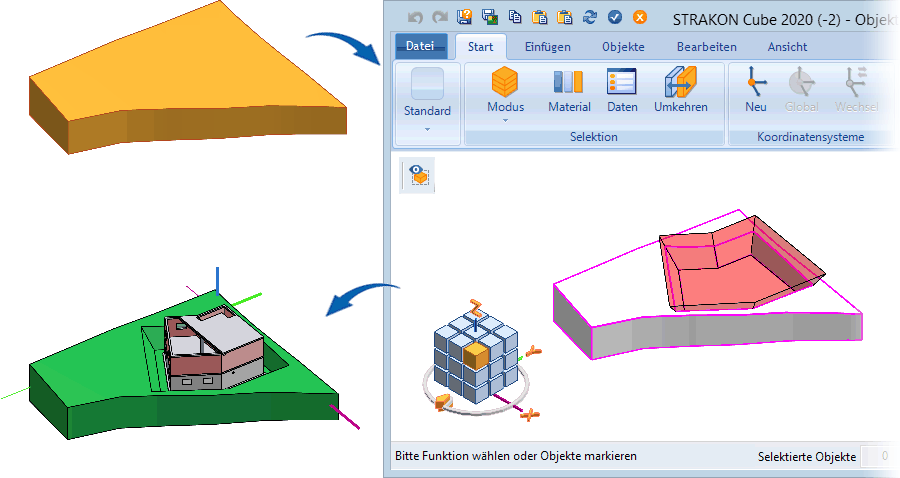Click the Daten icon in the ribbon
This screenshot has height=478, width=900.
(x=622, y=84)
